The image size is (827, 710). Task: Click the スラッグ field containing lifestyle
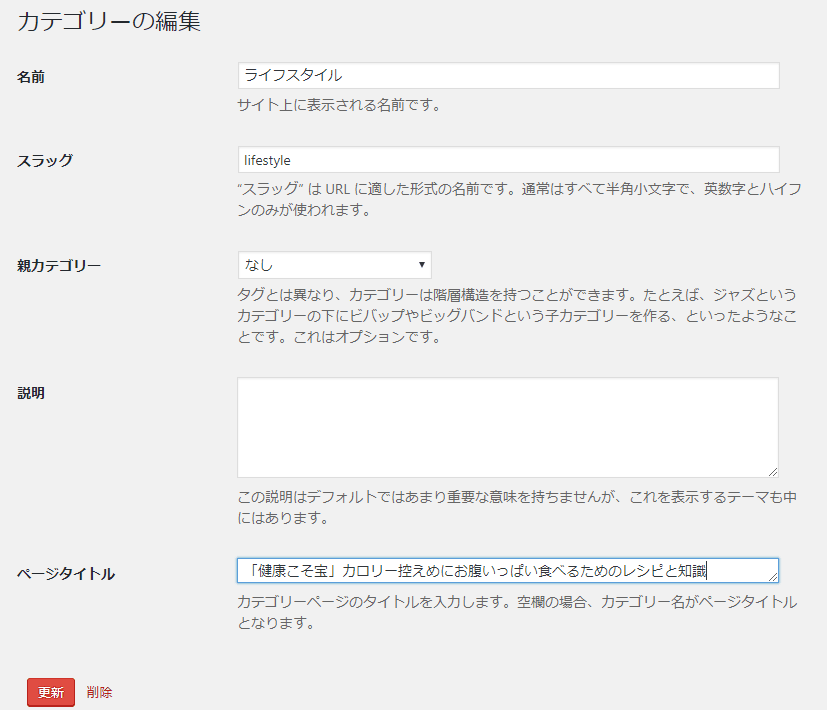coord(508,160)
